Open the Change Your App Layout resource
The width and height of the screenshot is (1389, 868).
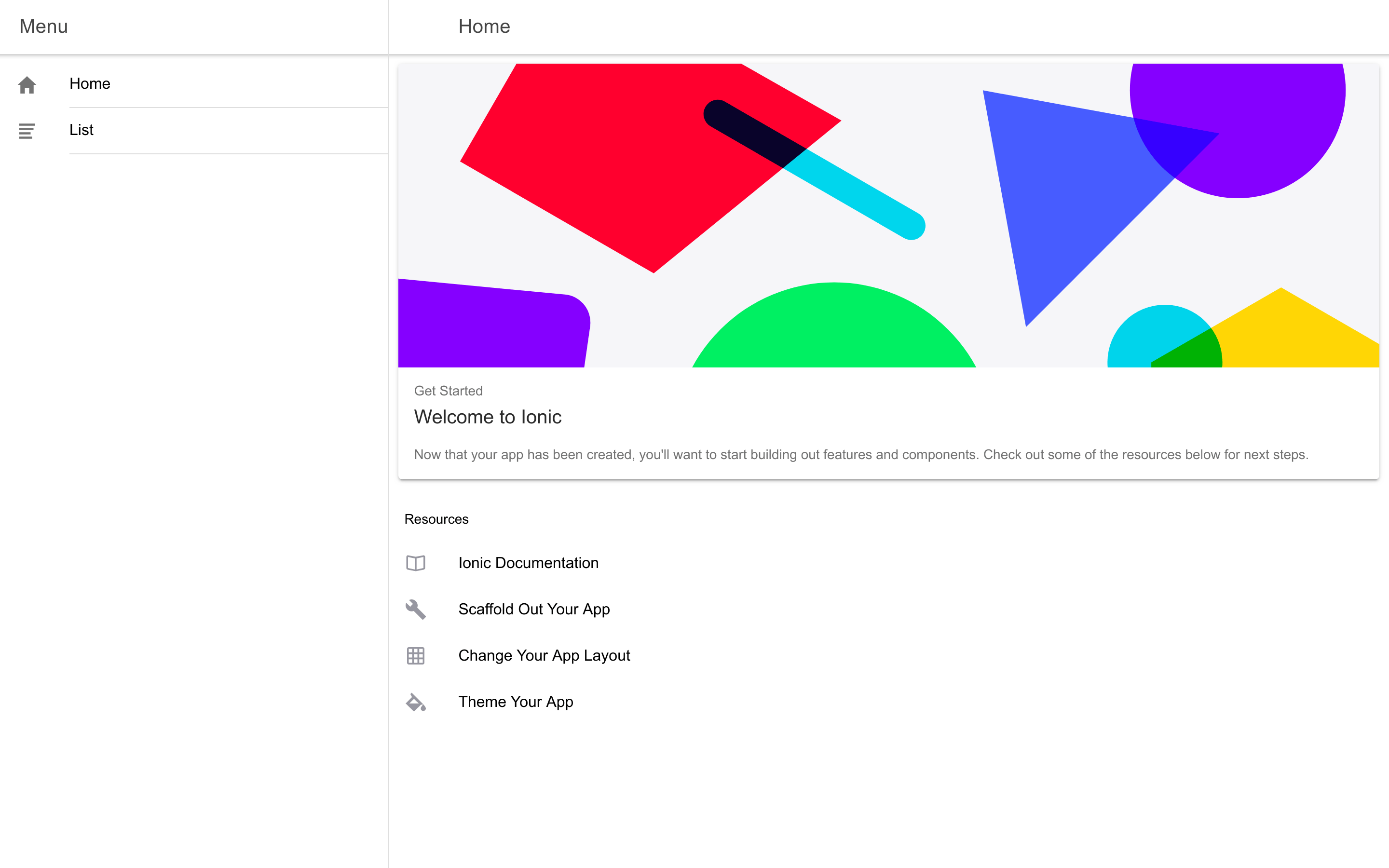(x=544, y=655)
